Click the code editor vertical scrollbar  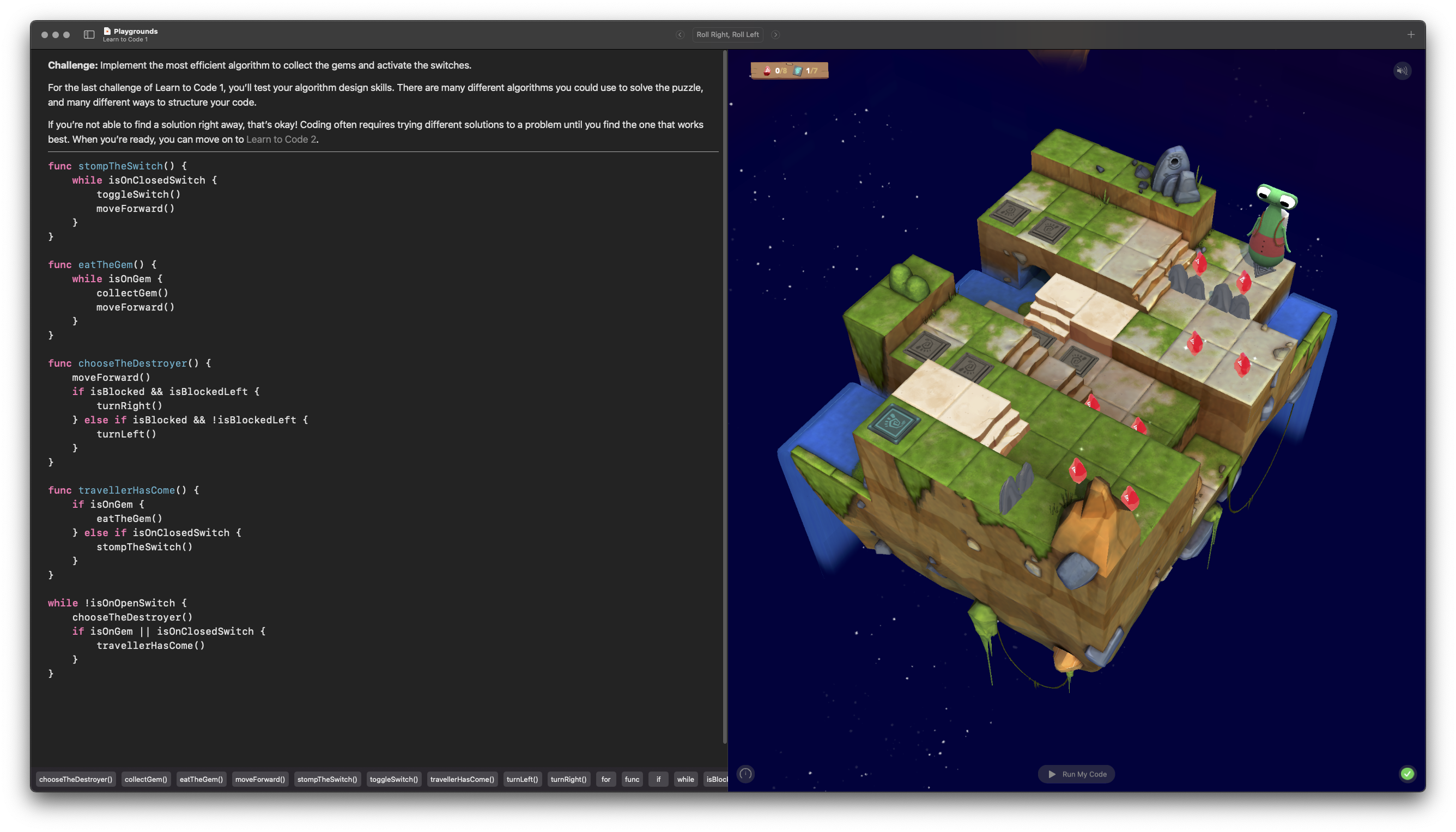pyautogui.click(x=725, y=397)
